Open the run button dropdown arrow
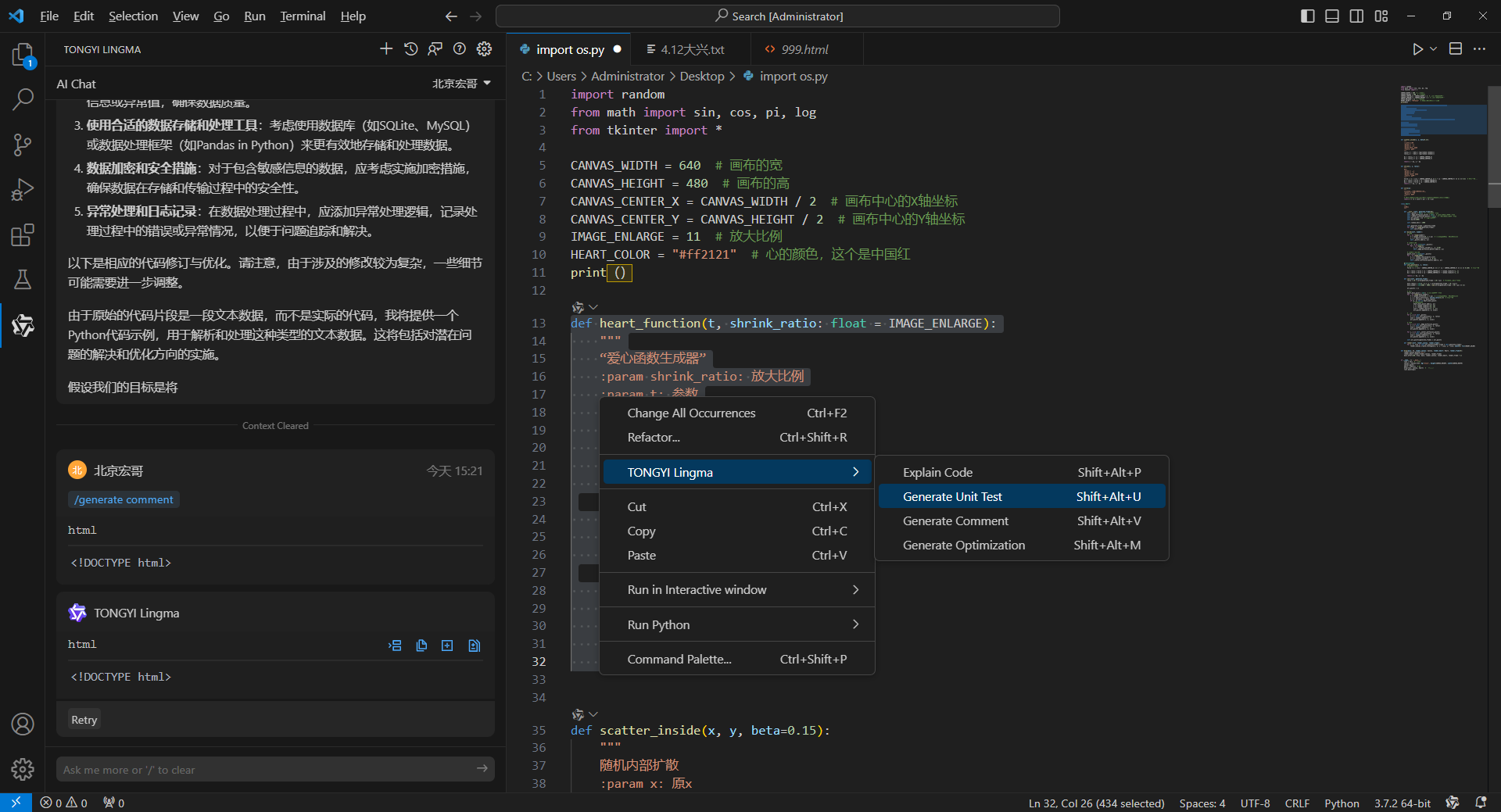 [1434, 49]
